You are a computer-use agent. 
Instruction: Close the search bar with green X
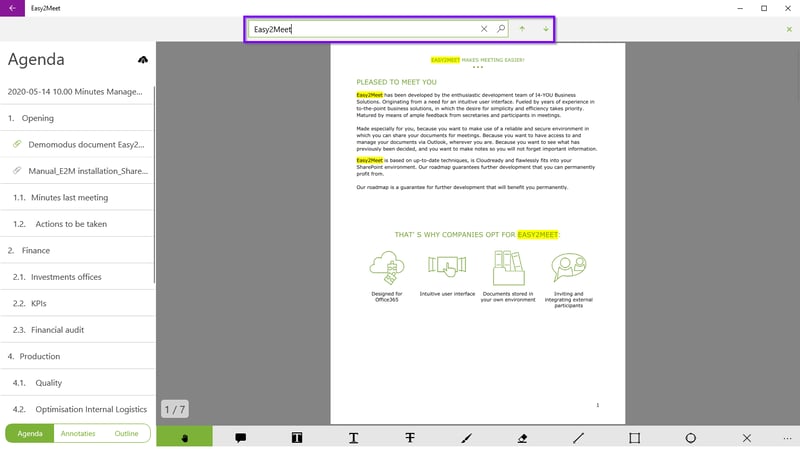pos(789,30)
